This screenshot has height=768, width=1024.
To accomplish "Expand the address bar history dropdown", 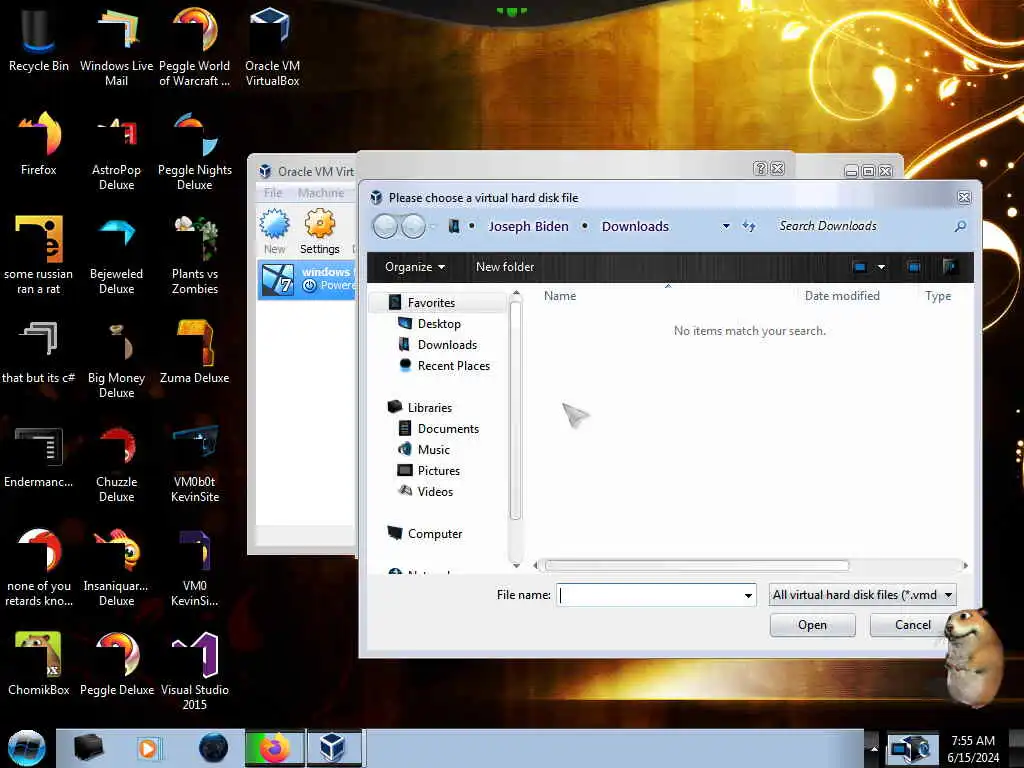I will pyautogui.click(x=726, y=226).
